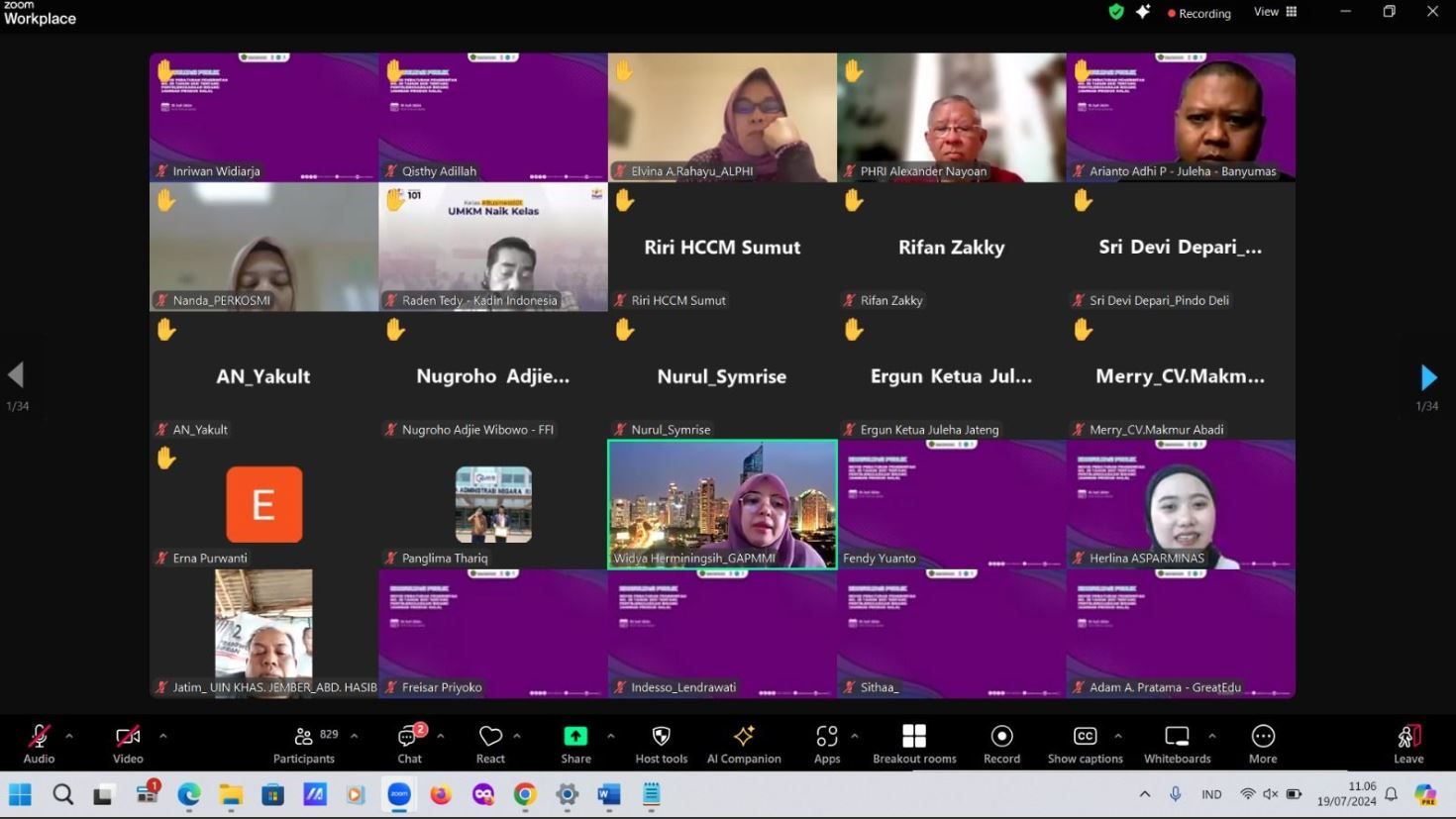Expand audio options arrow next to Audio
Image resolution: width=1456 pixels, height=819 pixels.
[x=69, y=736]
